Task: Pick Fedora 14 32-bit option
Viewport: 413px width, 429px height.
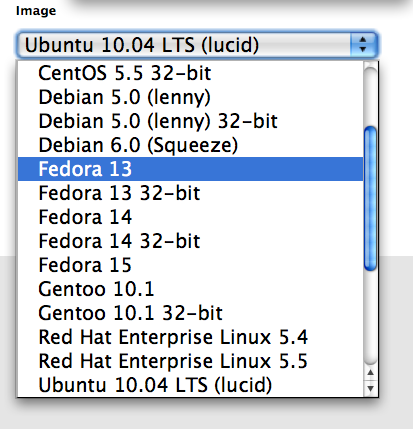Action: [x=190, y=241]
